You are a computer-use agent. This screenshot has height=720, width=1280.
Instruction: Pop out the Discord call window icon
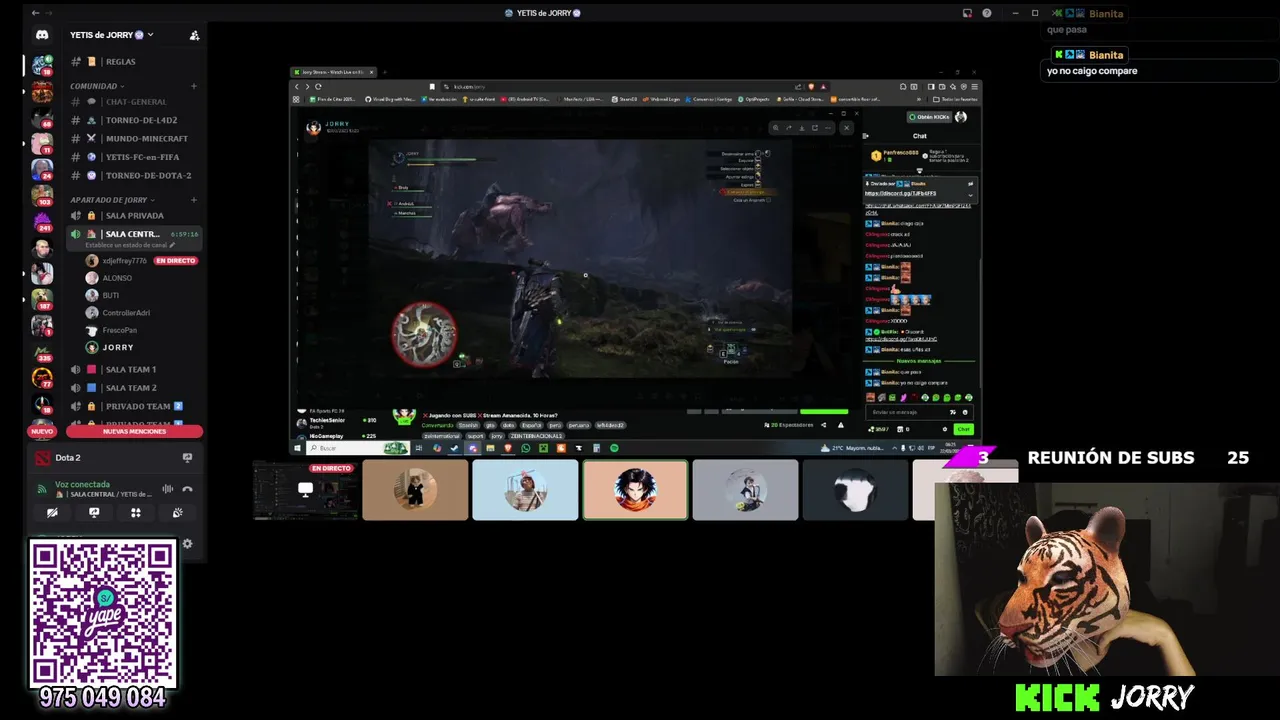pyautogui.click(x=967, y=13)
